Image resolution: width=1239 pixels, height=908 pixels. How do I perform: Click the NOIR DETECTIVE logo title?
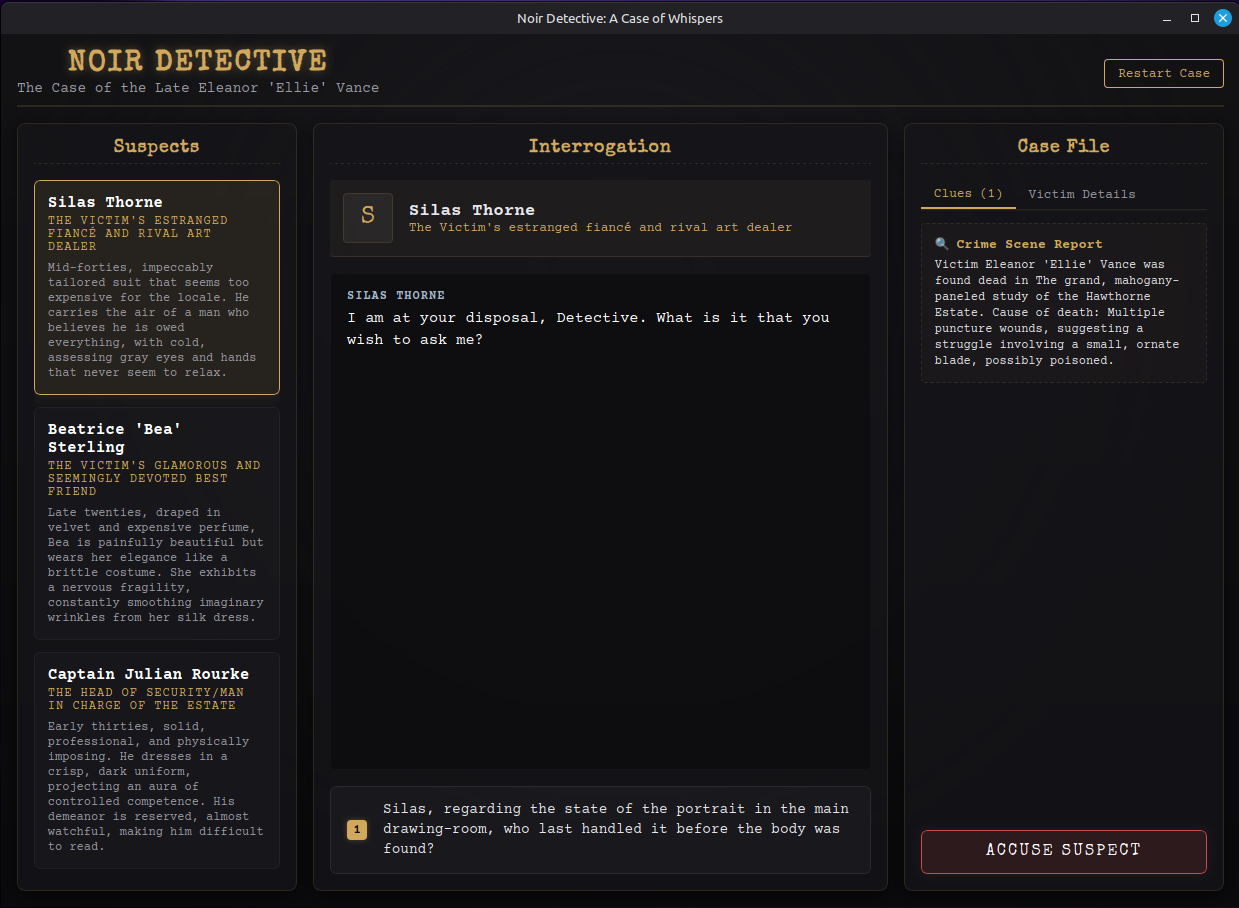(x=197, y=60)
